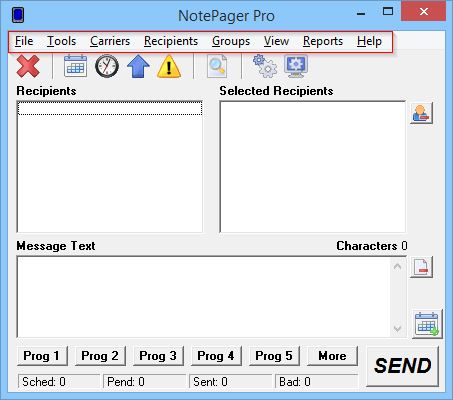Click the Bad: 0 status field
Screen dimensions: 453x400
coord(316,382)
